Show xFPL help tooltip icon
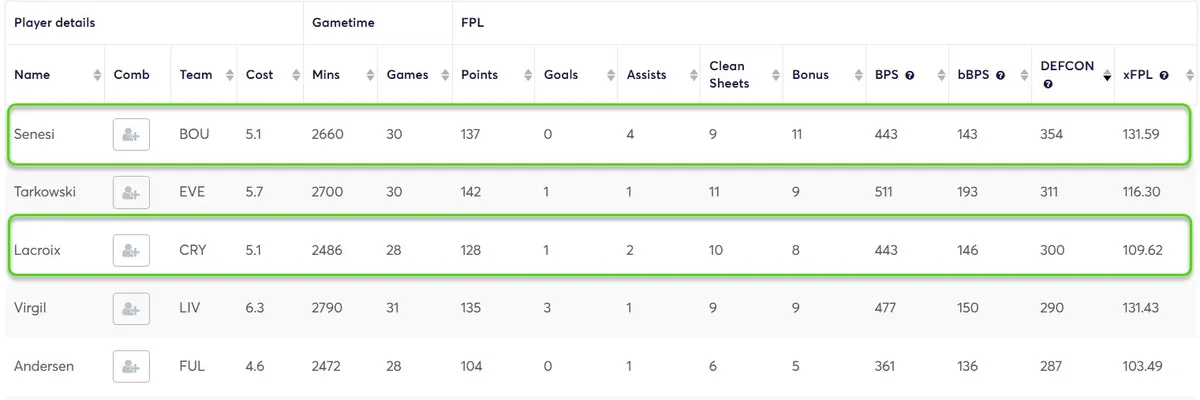Screen dimensions: 1200x400 pos(1164,75)
